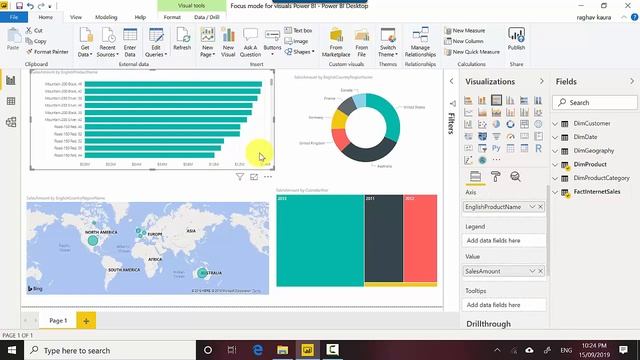Click the Focus mode icon under bar chart
This screenshot has width=640, height=360.
click(x=254, y=177)
